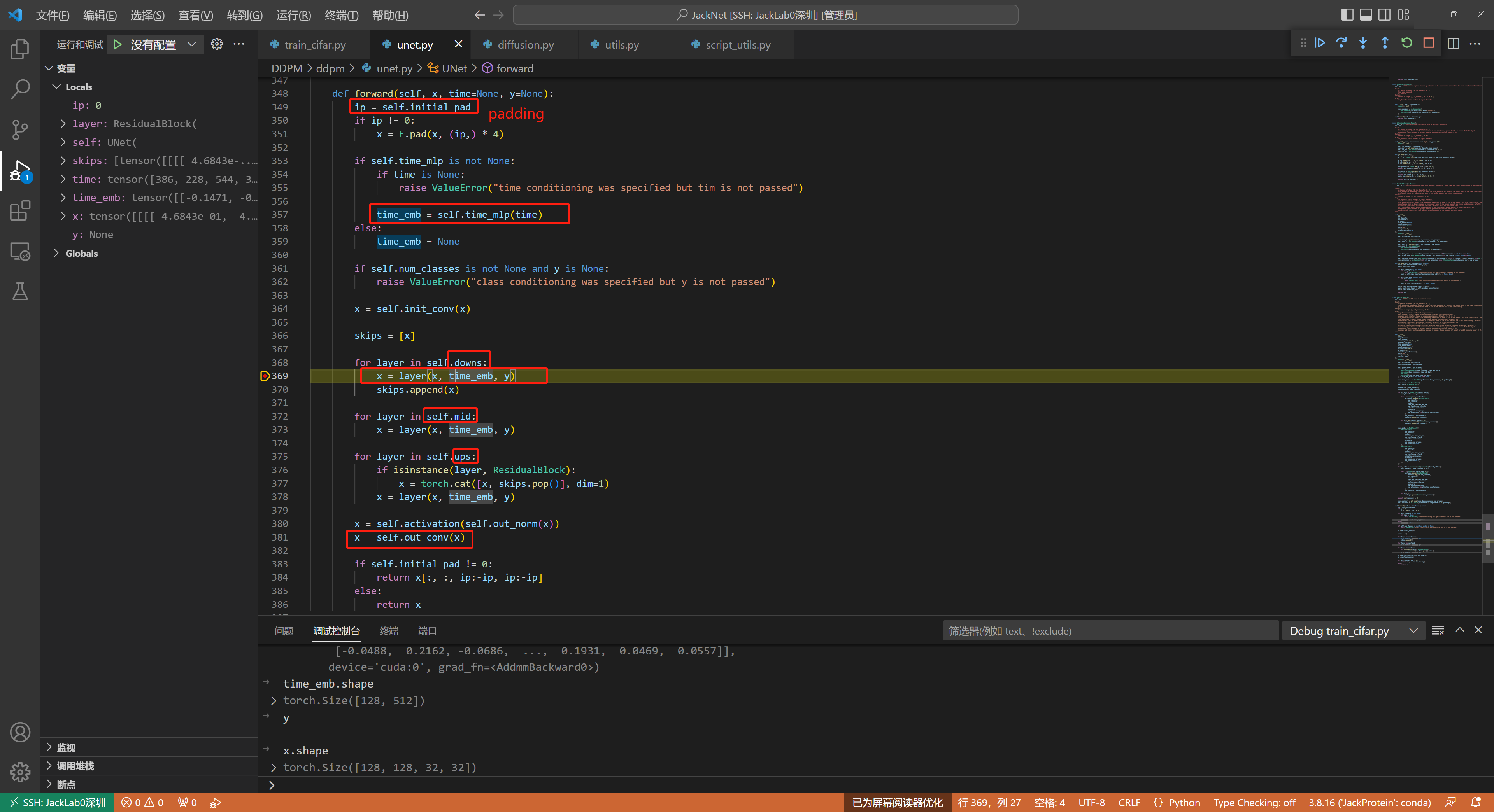Open the 文件(F) menu
The height and width of the screenshot is (812, 1494).
[52, 15]
